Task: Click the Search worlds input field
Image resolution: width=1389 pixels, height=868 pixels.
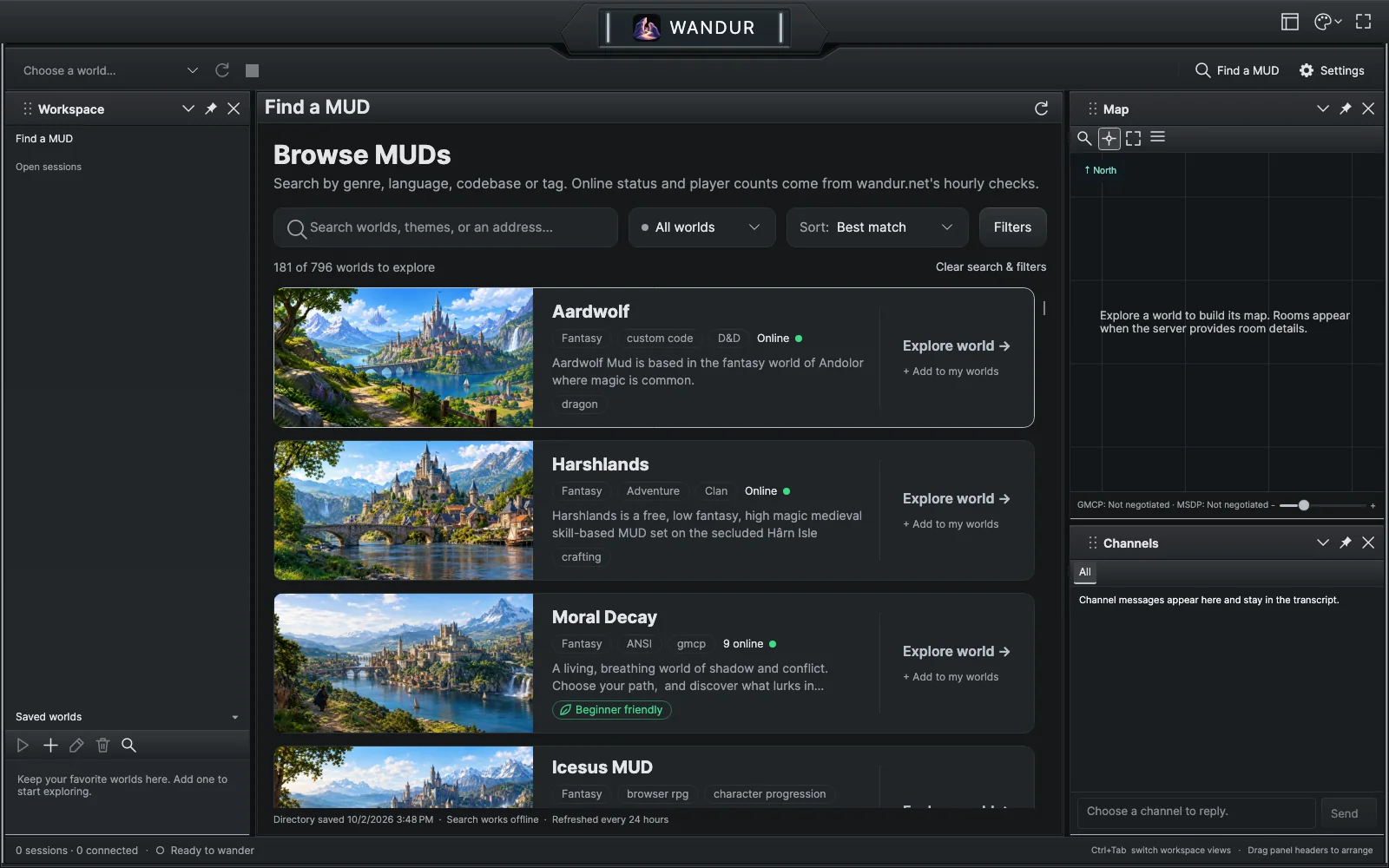Action: (445, 227)
